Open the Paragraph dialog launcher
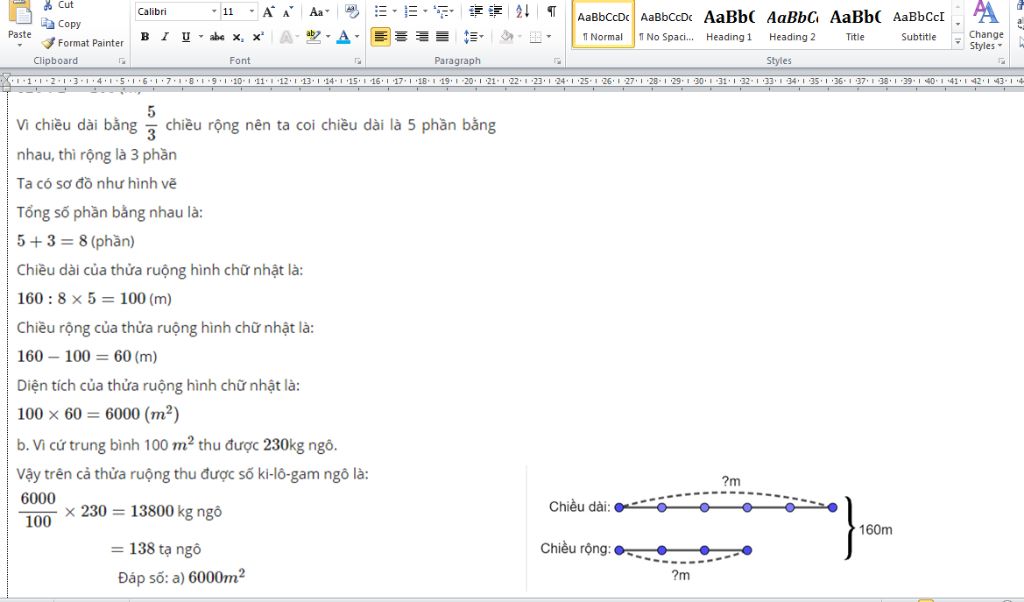1024x602 pixels. click(x=557, y=61)
